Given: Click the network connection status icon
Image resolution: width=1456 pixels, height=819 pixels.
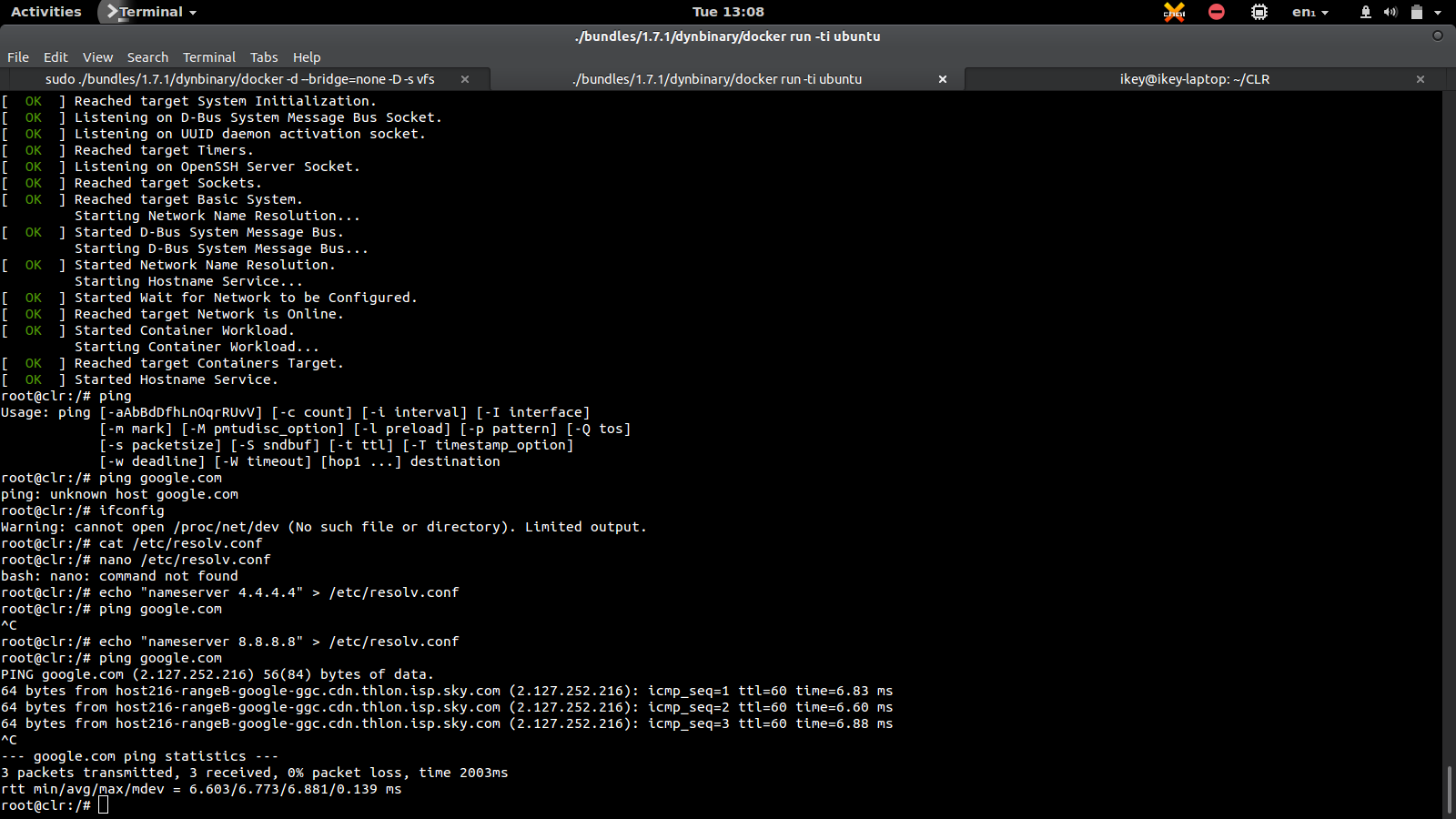Looking at the screenshot, I should click(1366, 12).
